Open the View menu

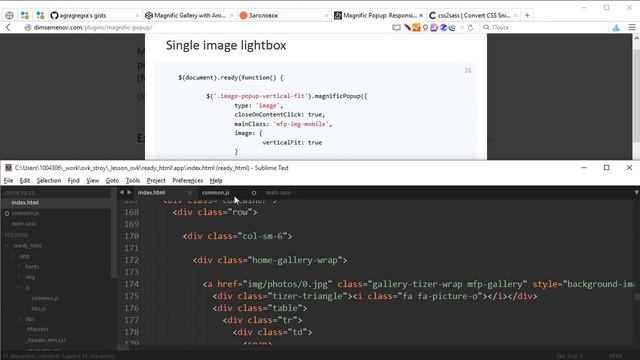click(93, 180)
